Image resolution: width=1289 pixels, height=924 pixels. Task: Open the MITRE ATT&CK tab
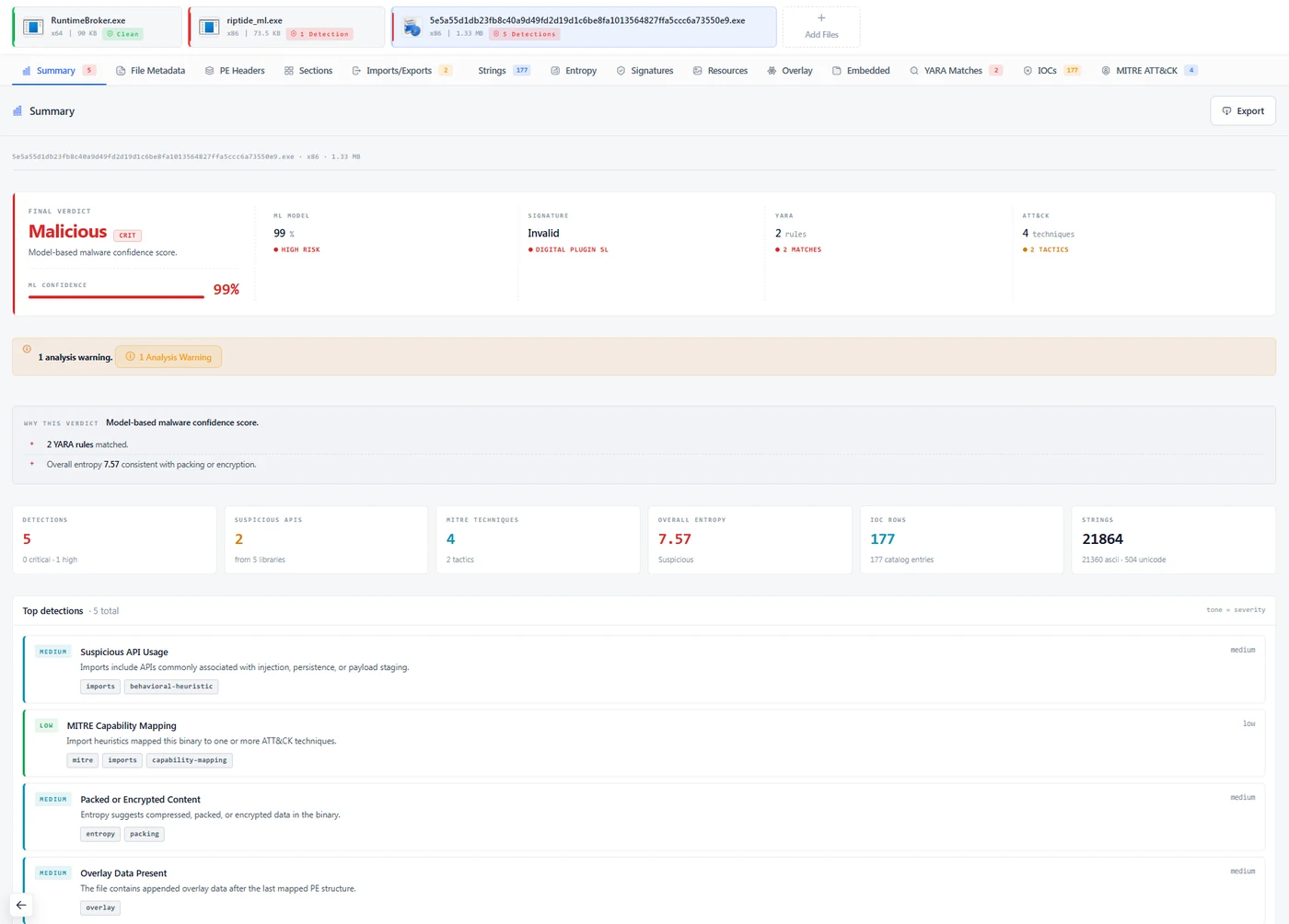[x=1149, y=70]
